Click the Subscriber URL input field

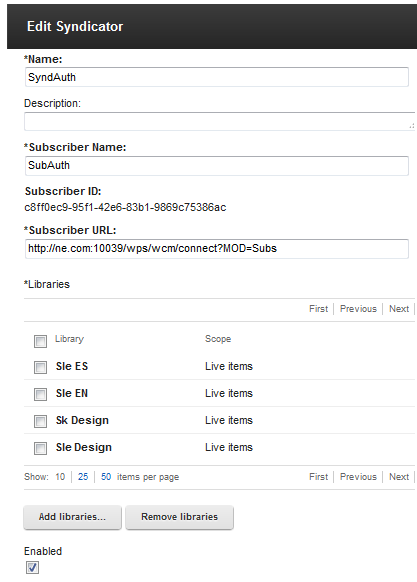coord(217,249)
